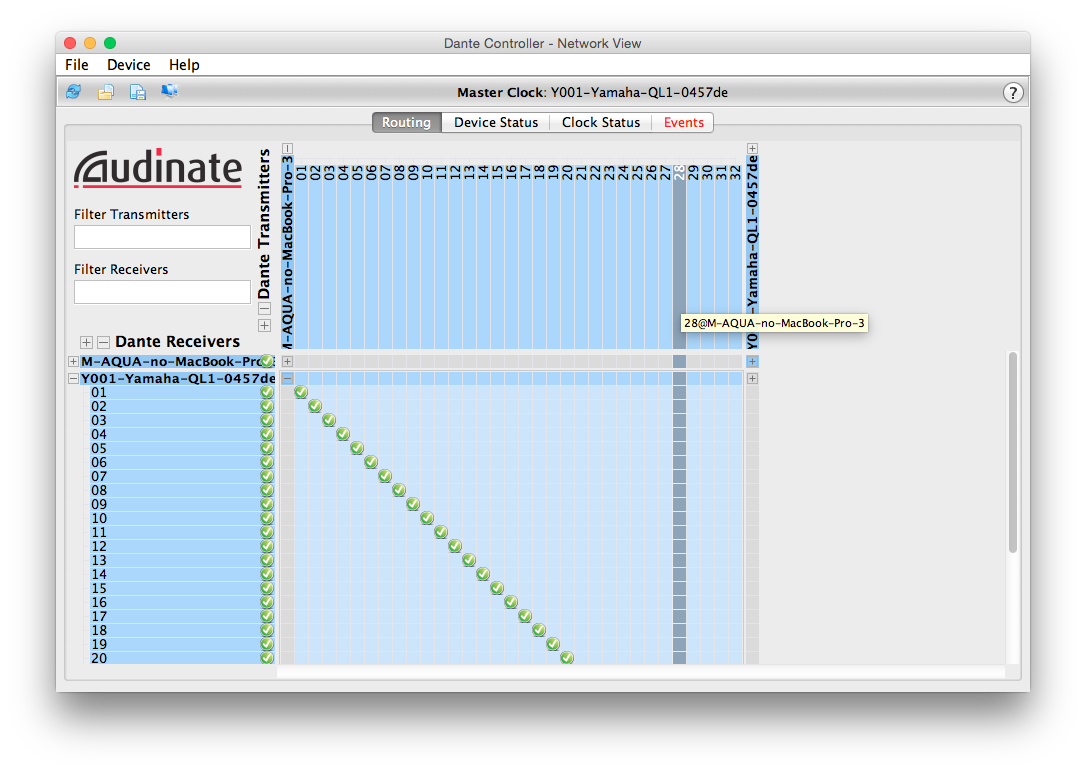The width and height of the screenshot is (1086, 772).
Task: Expand the Y001-Yamaha-QL1-0457de transmitter column
Action: [752, 148]
